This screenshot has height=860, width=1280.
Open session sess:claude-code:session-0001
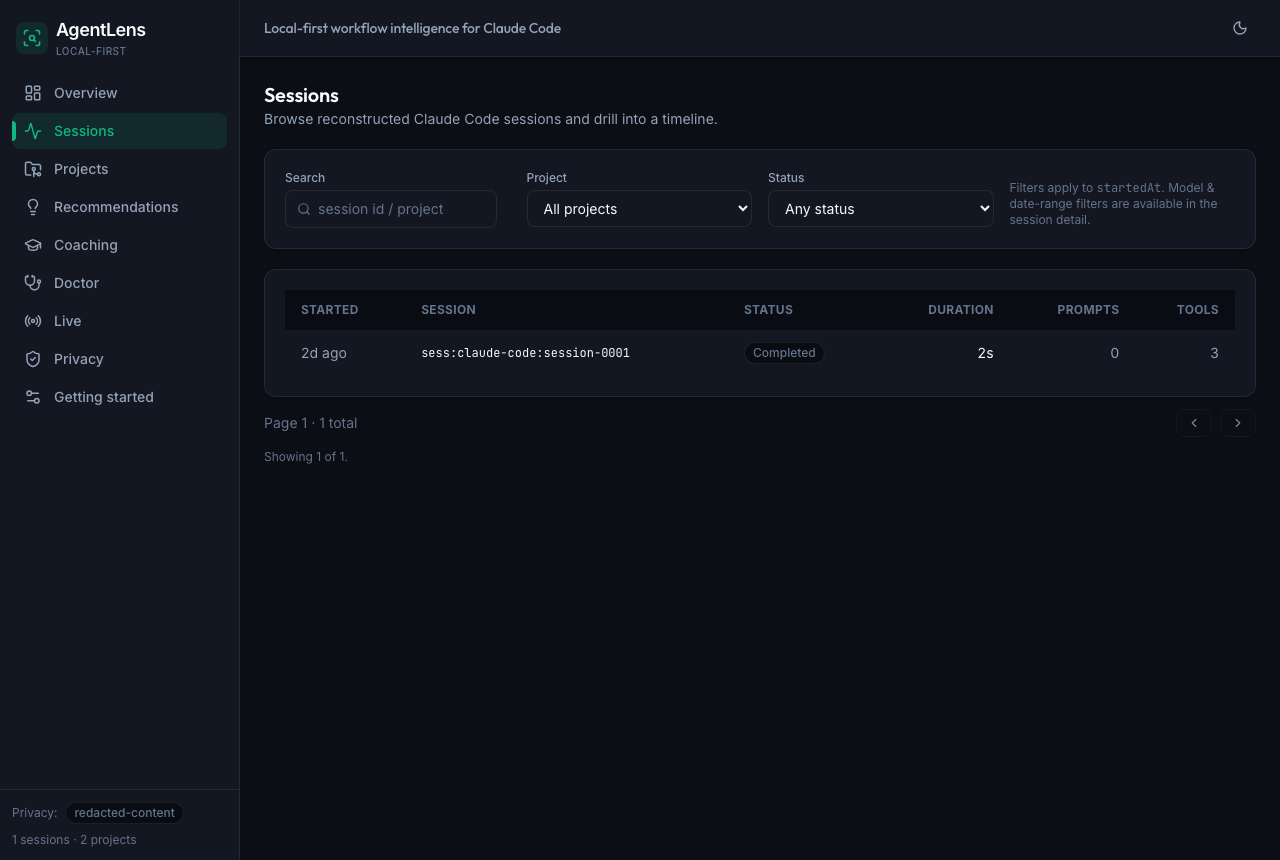(x=525, y=353)
